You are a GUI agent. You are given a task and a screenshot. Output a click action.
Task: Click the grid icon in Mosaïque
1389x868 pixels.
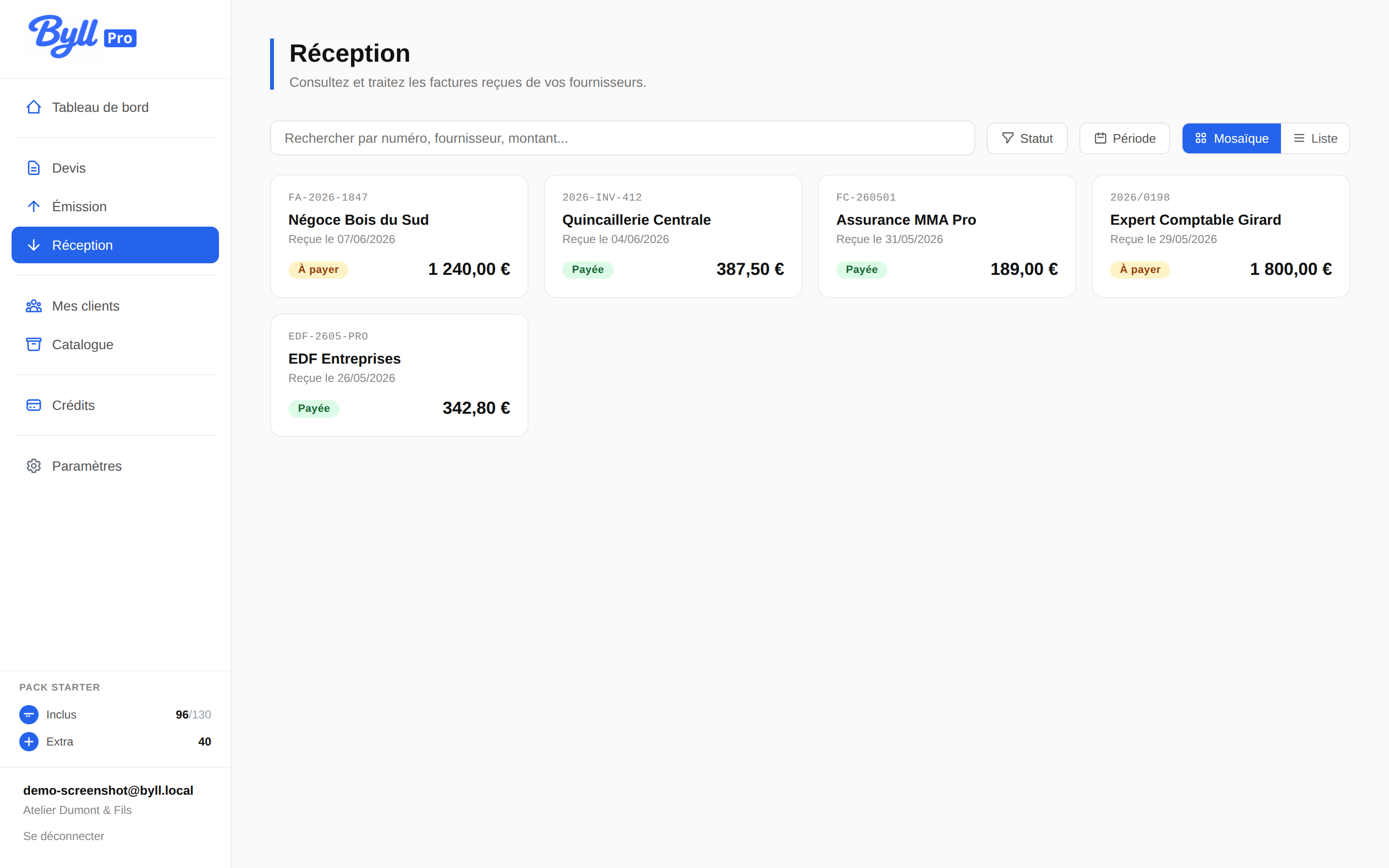click(x=1201, y=138)
